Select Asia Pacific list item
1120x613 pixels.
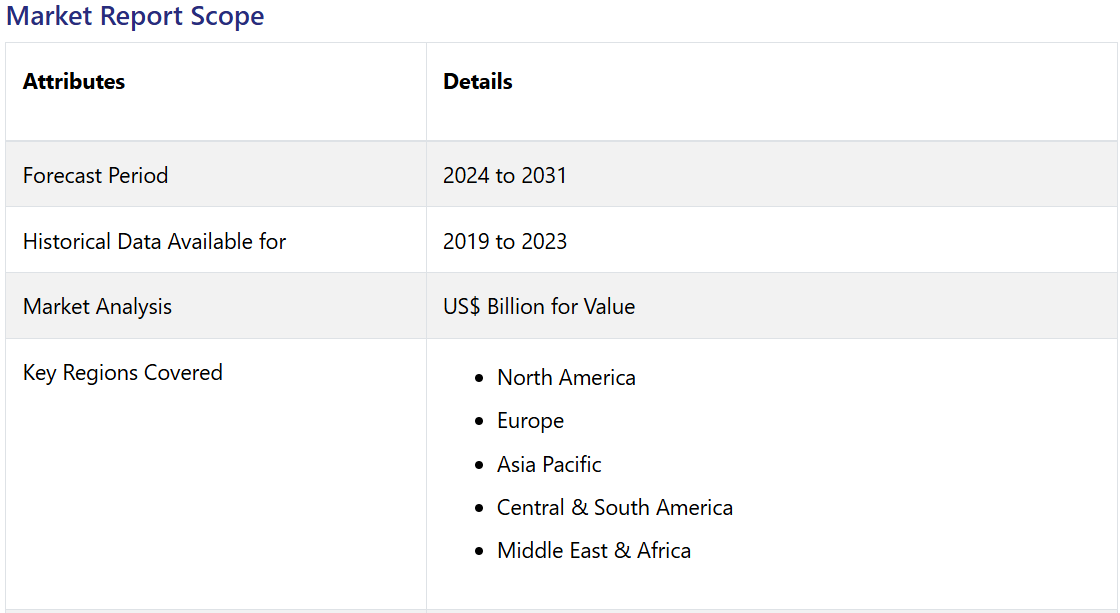coord(549,464)
